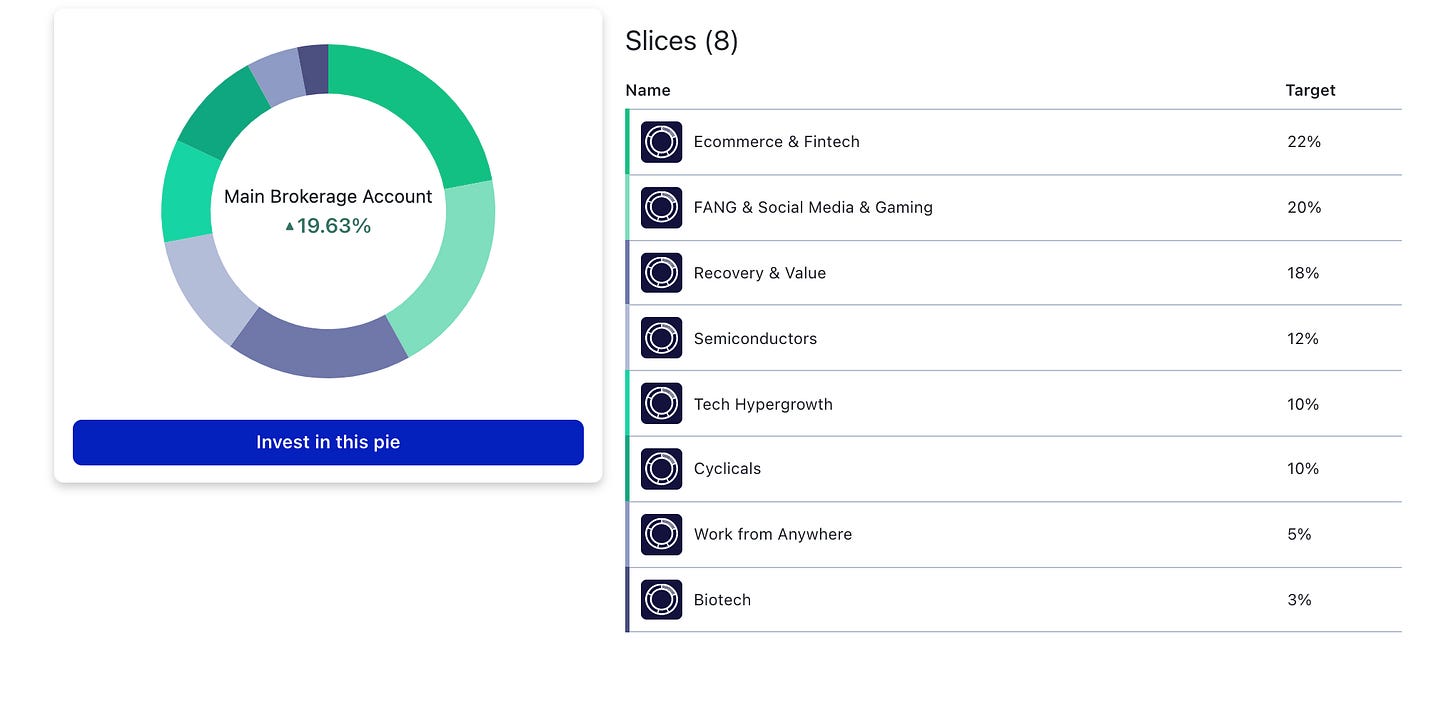Click the 10% target of Tech Hypergrowth
The image size is (1456, 711).
tap(1303, 404)
